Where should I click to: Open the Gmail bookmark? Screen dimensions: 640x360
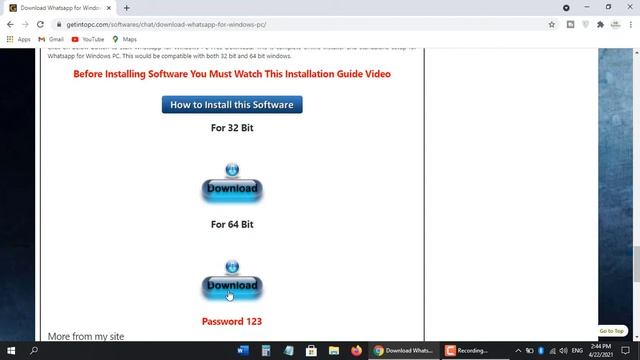tap(51, 39)
